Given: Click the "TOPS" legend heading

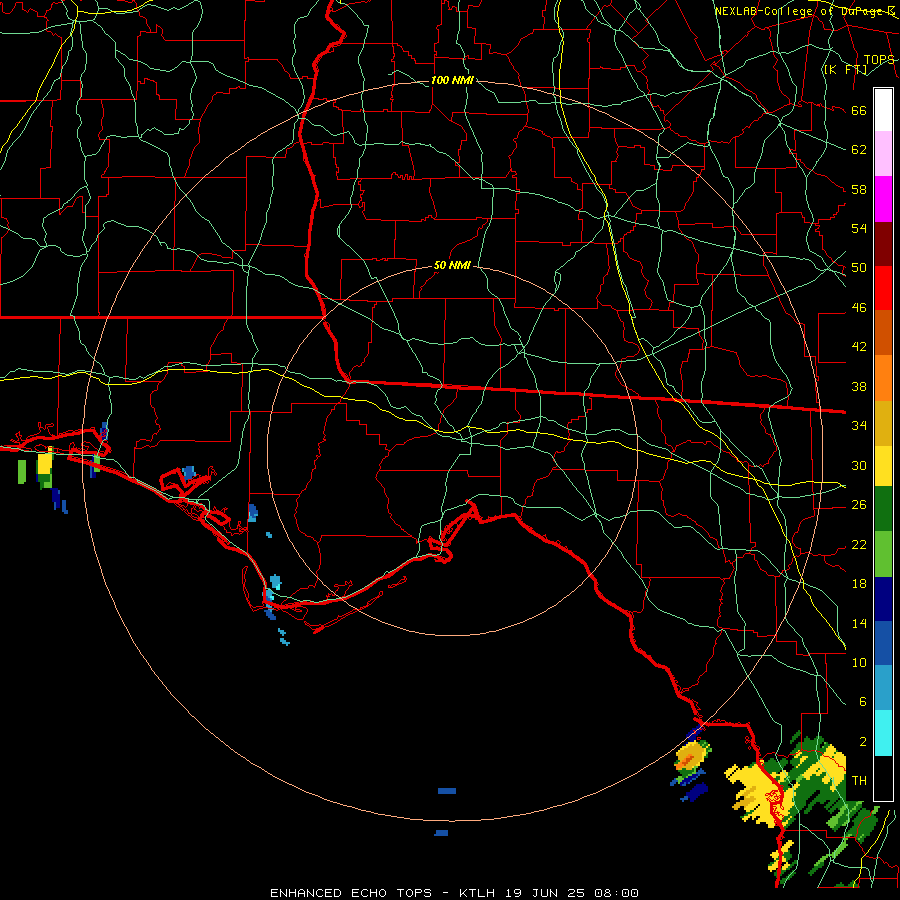Looking at the screenshot, I should (x=879, y=59).
